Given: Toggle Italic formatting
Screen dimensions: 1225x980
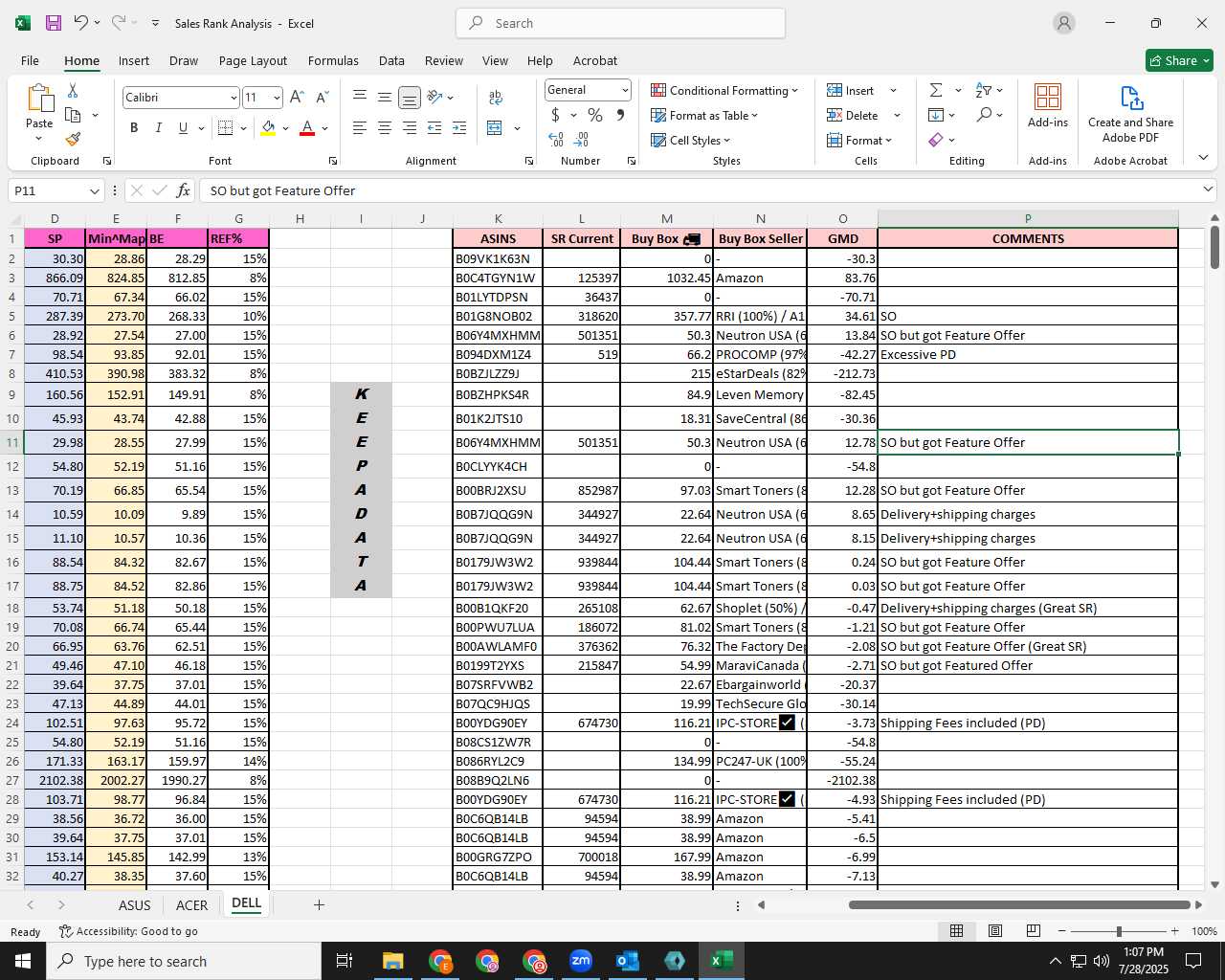Looking at the screenshot, I should (x=158, y=127).
